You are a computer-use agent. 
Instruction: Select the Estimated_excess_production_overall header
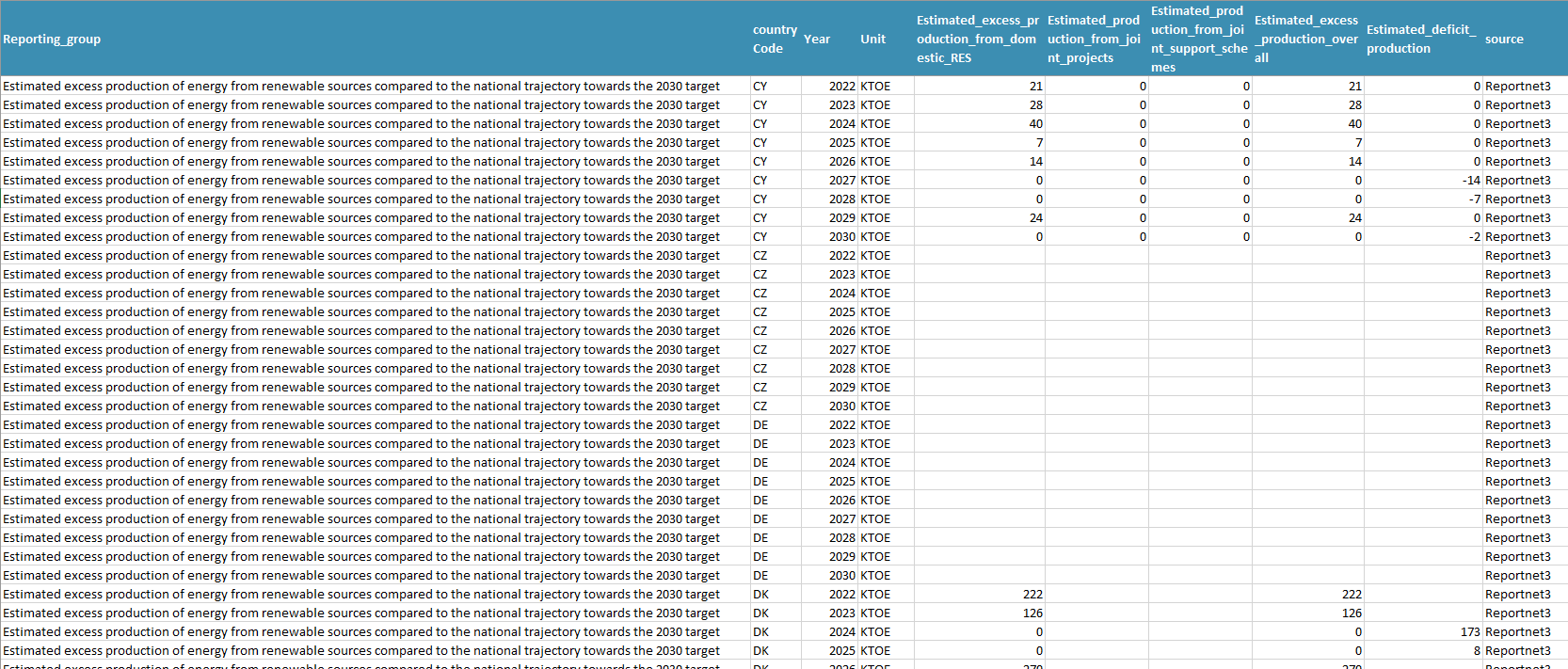click(1306, 39)
